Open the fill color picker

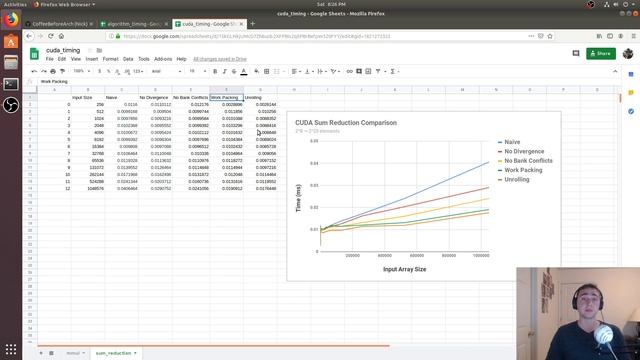pos(257,71)
